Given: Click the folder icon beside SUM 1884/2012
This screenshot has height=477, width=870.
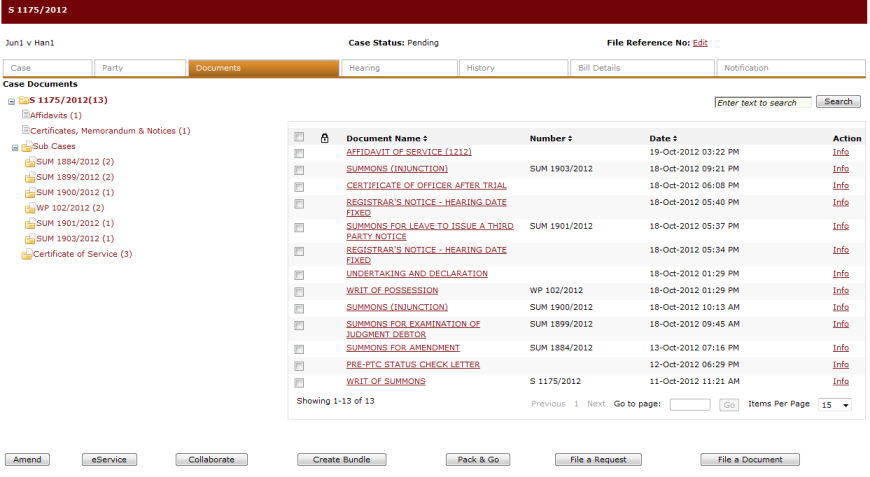Looking at the screenshot, I should click(29, 162).
